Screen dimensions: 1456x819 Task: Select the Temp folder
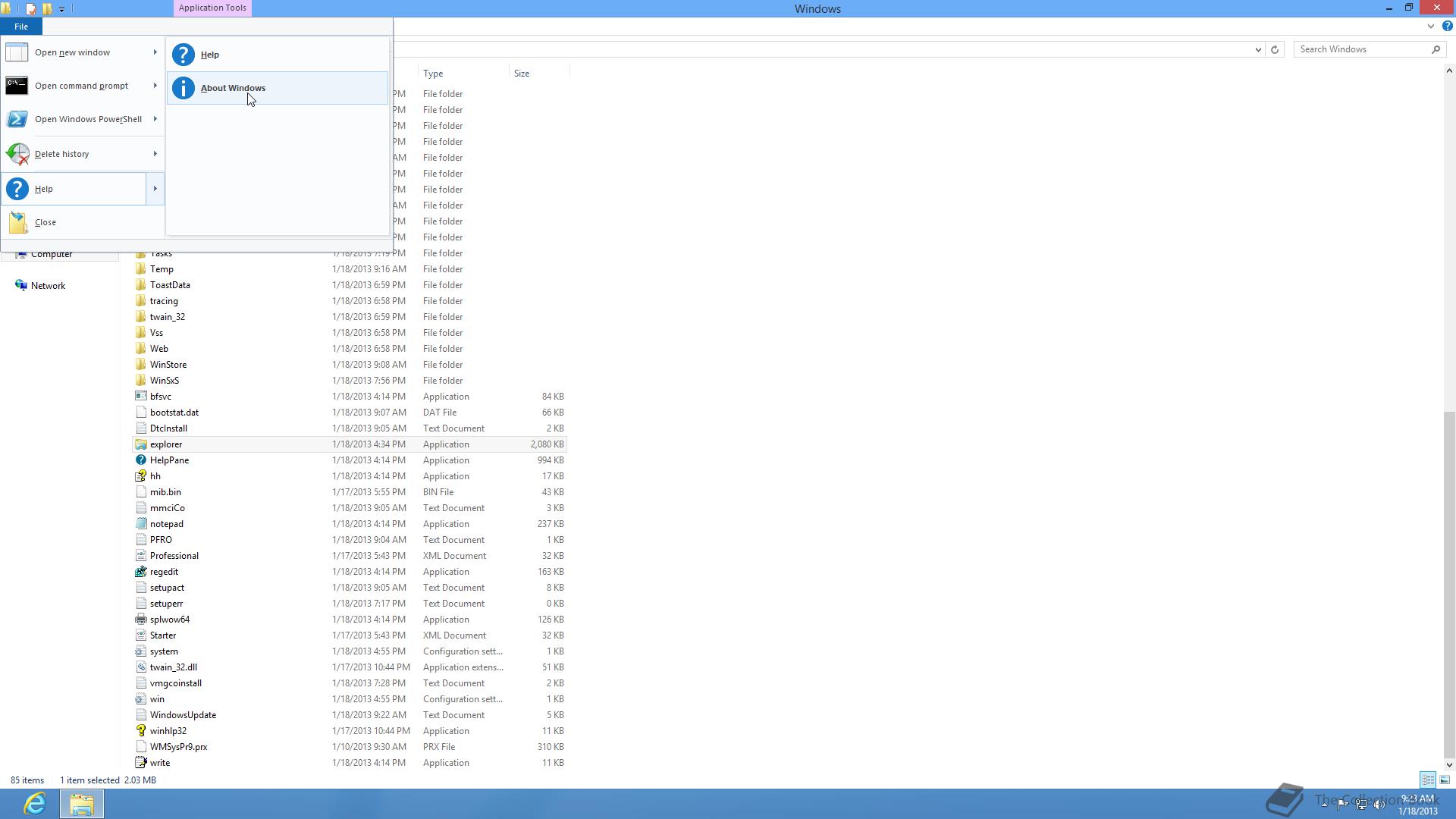162,269
